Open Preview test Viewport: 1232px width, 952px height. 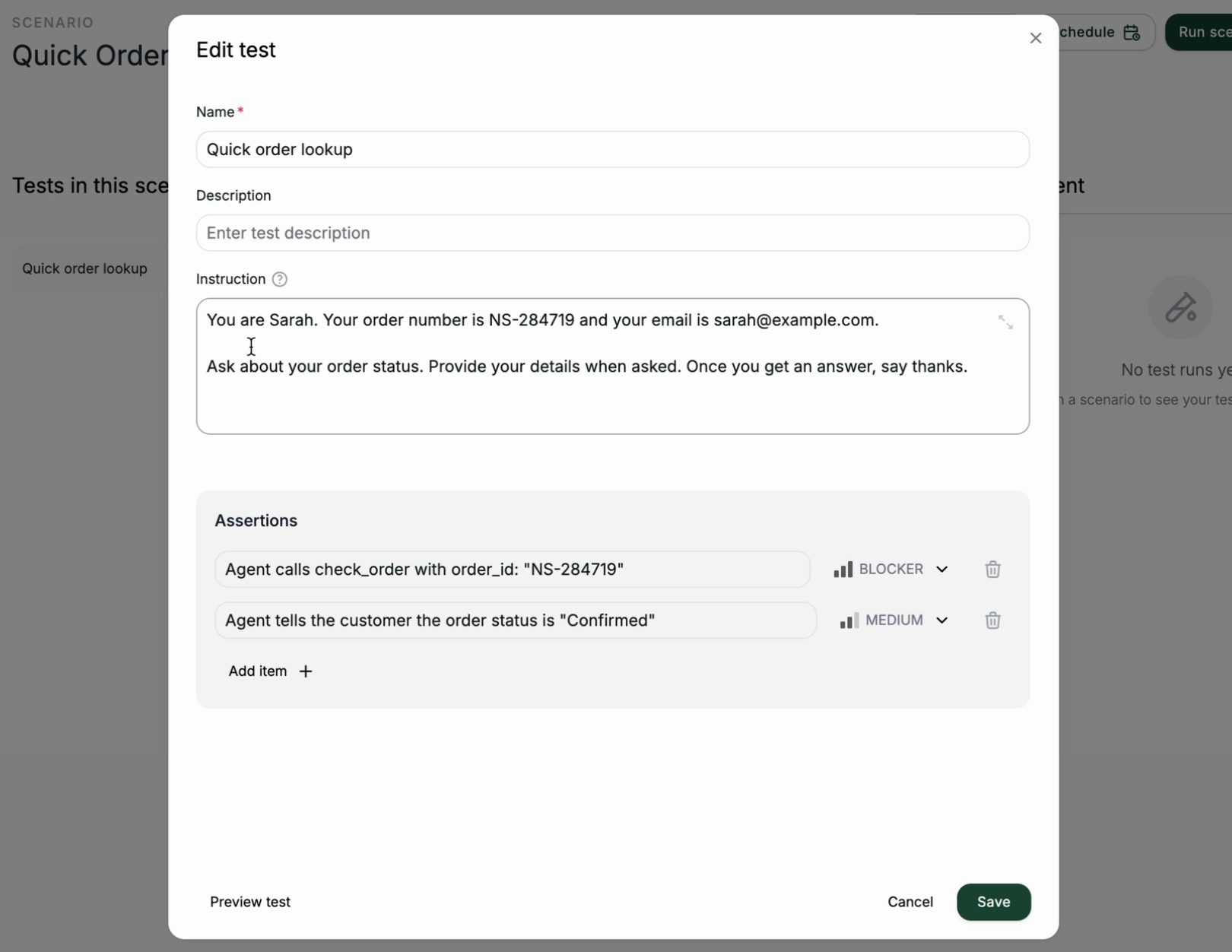coord(249,902)
